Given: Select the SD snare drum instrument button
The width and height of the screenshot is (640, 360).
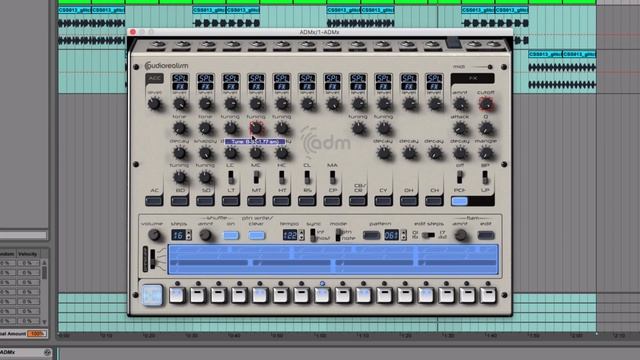Looking at the screenshot, I should [205, 201].
